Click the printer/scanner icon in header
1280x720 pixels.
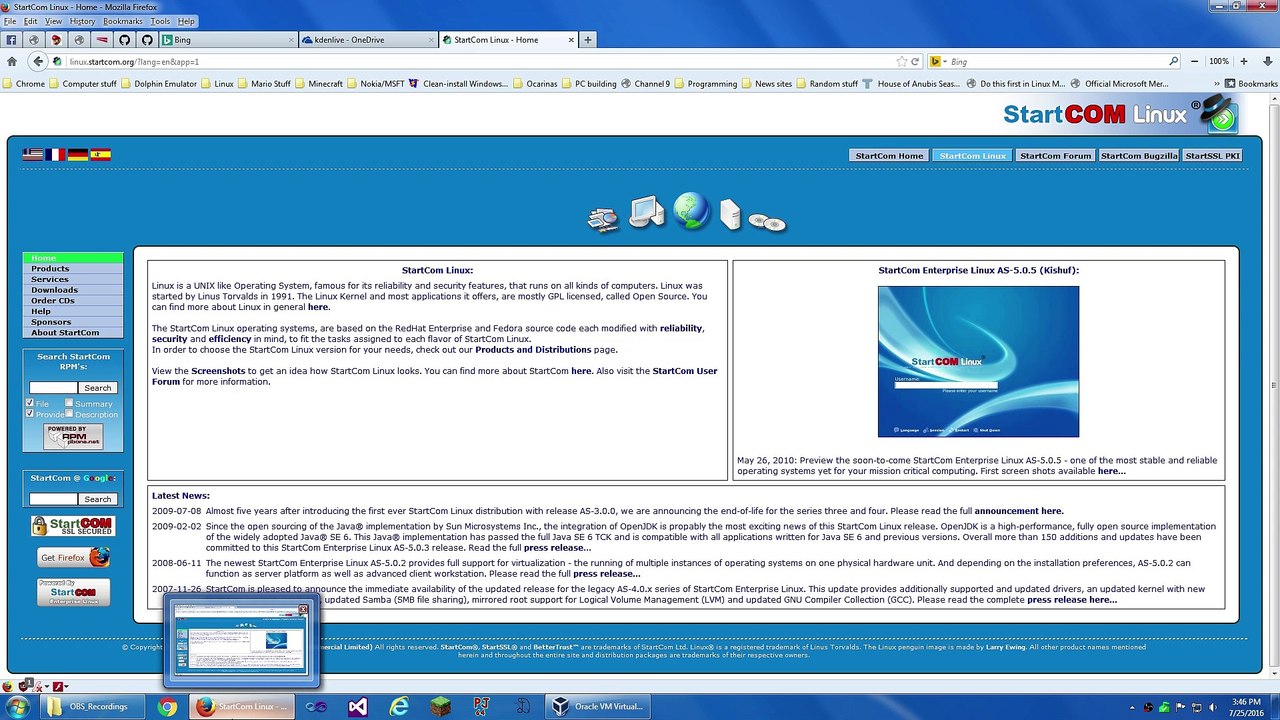[x=603, y=219]
